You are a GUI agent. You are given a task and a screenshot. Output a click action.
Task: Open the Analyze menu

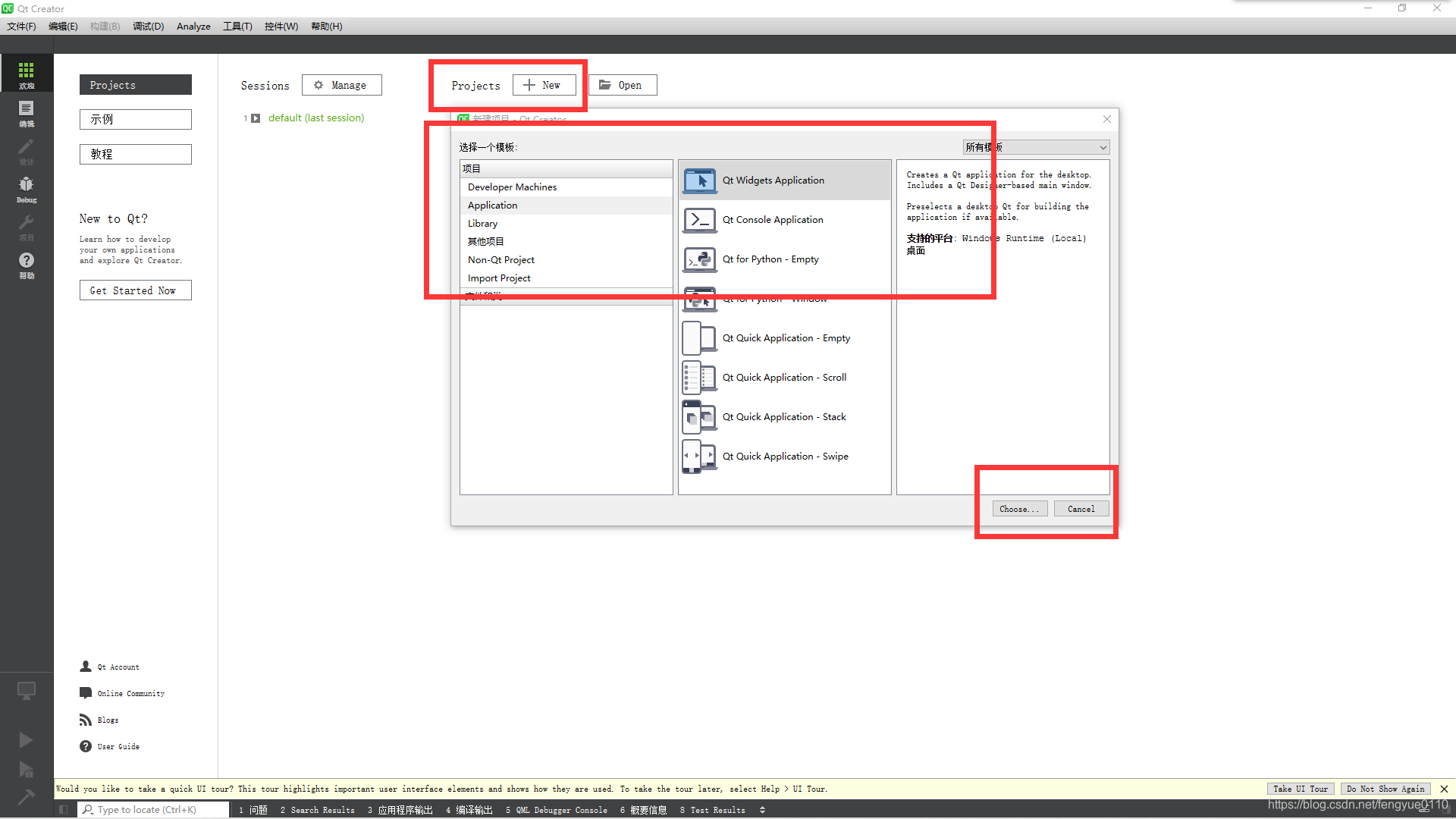point(193,27)
